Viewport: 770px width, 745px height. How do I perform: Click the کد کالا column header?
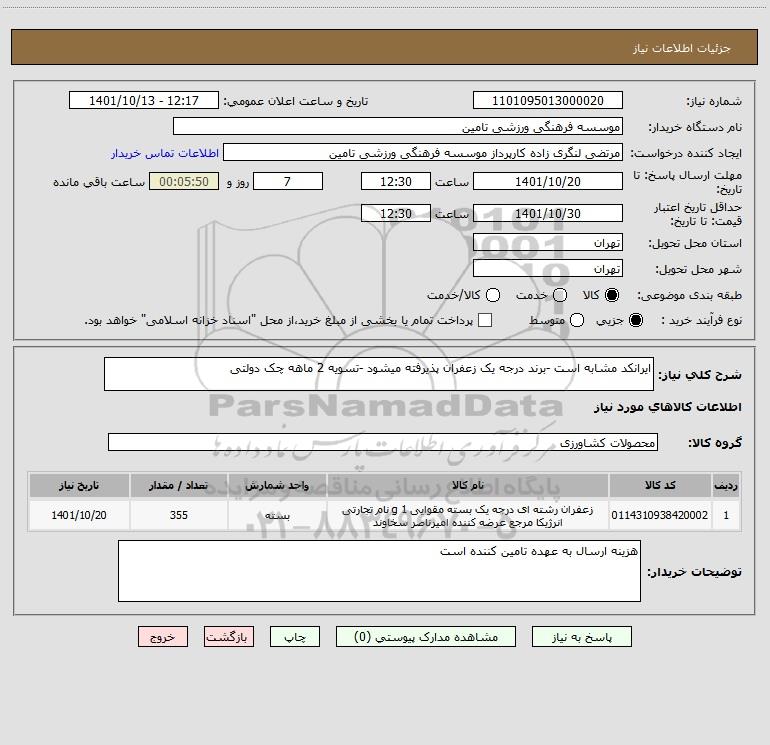pyautogui.click(x=660, y=485)
